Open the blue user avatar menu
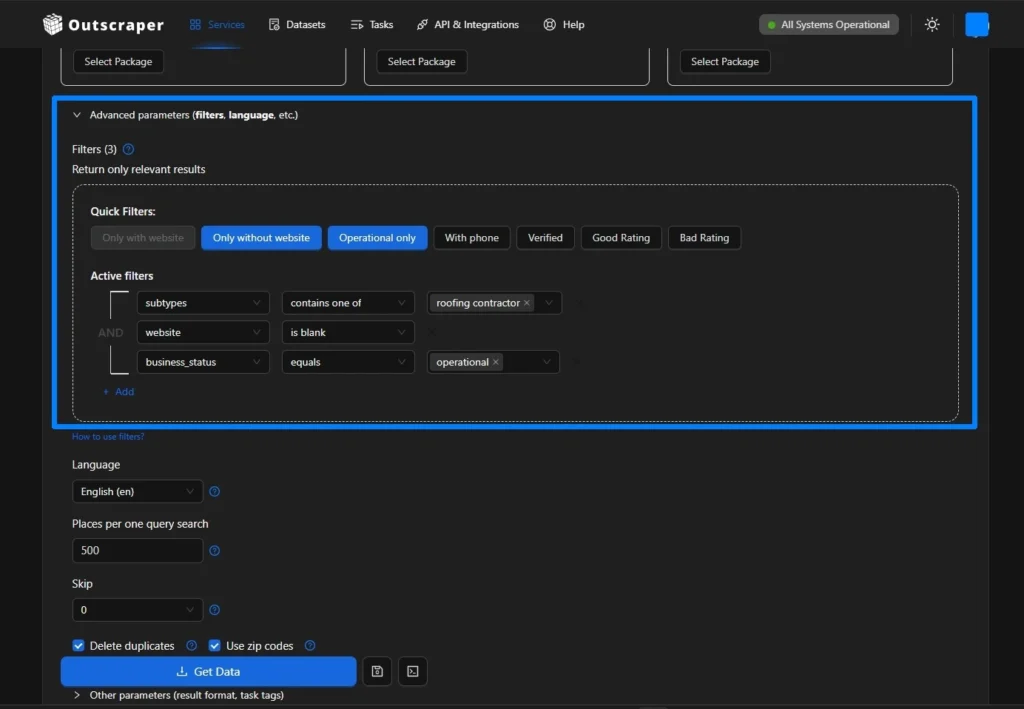This screenshot has height=709, width=1024. click(977, 25)
